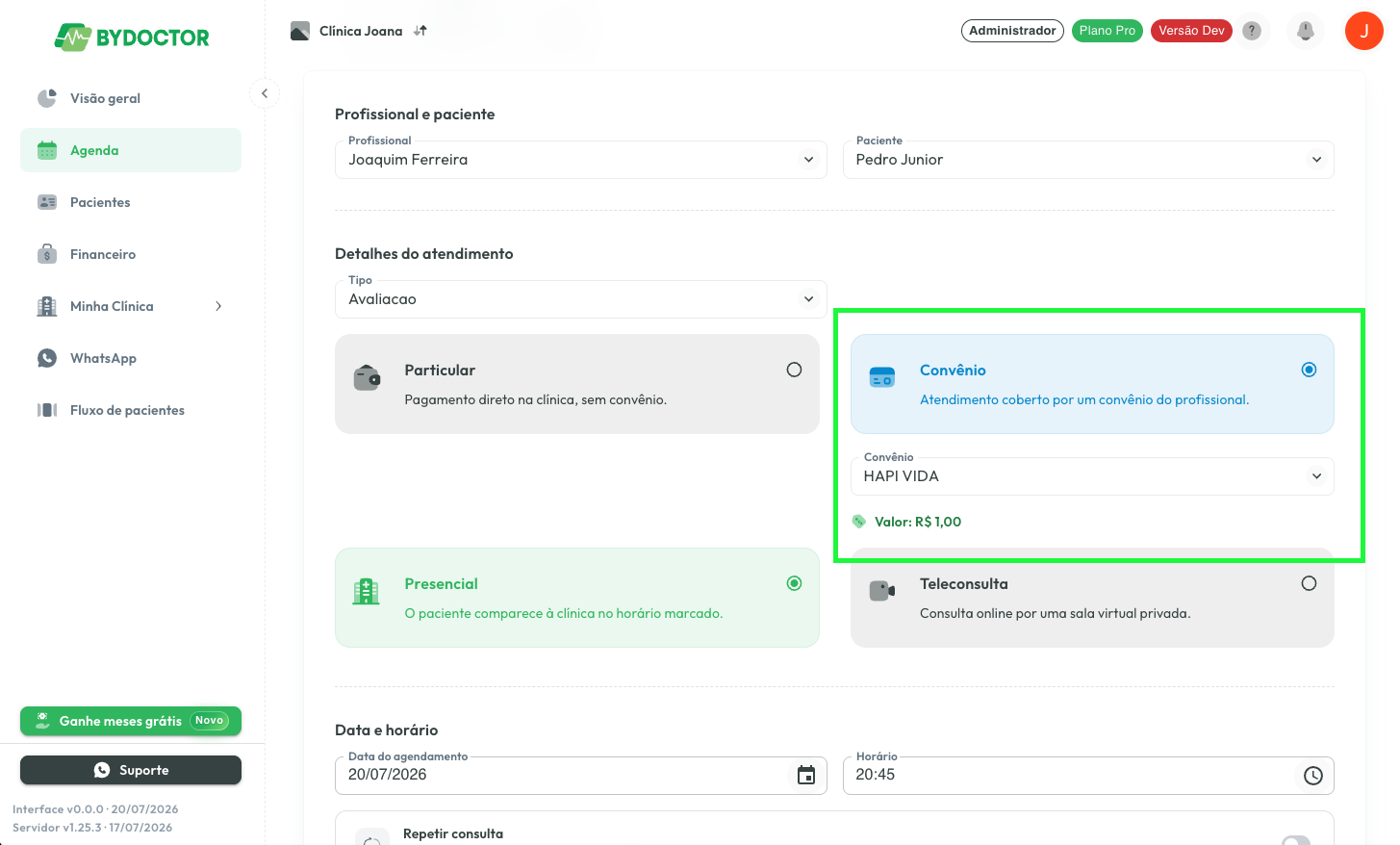The height and width of the screenshot is (845, 1400).
Task: Click the Agenda calendar icon
Action: [x=47, y=150]
